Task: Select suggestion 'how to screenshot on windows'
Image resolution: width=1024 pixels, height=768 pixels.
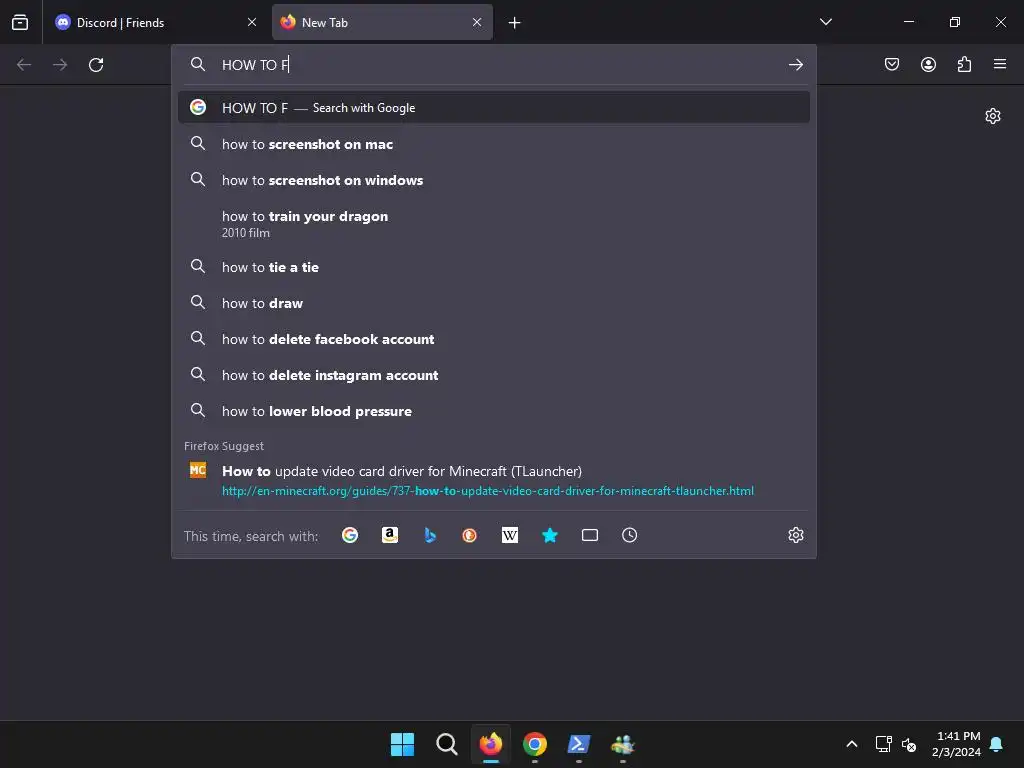Action: (x=494, y=180)
